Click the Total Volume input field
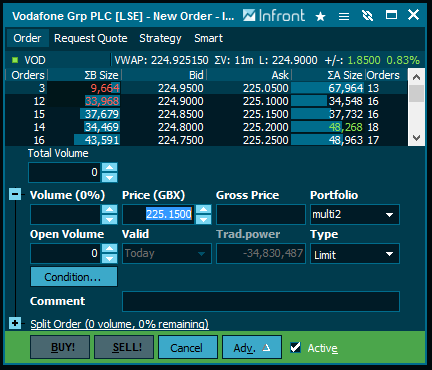Viewport: 432px width, 370px height. click(65, 172)
